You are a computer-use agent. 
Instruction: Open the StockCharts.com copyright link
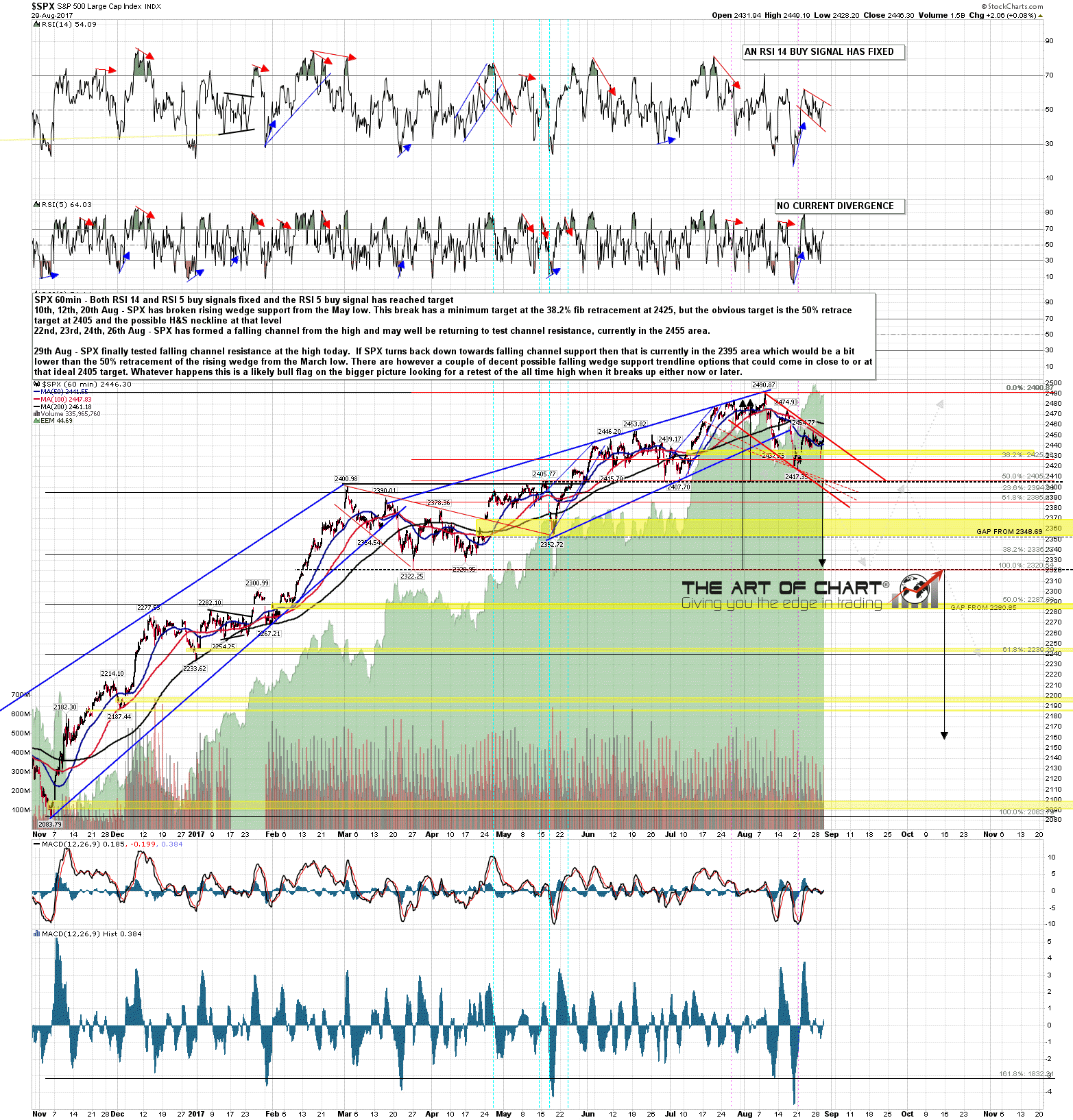(x=1011, y=6)
